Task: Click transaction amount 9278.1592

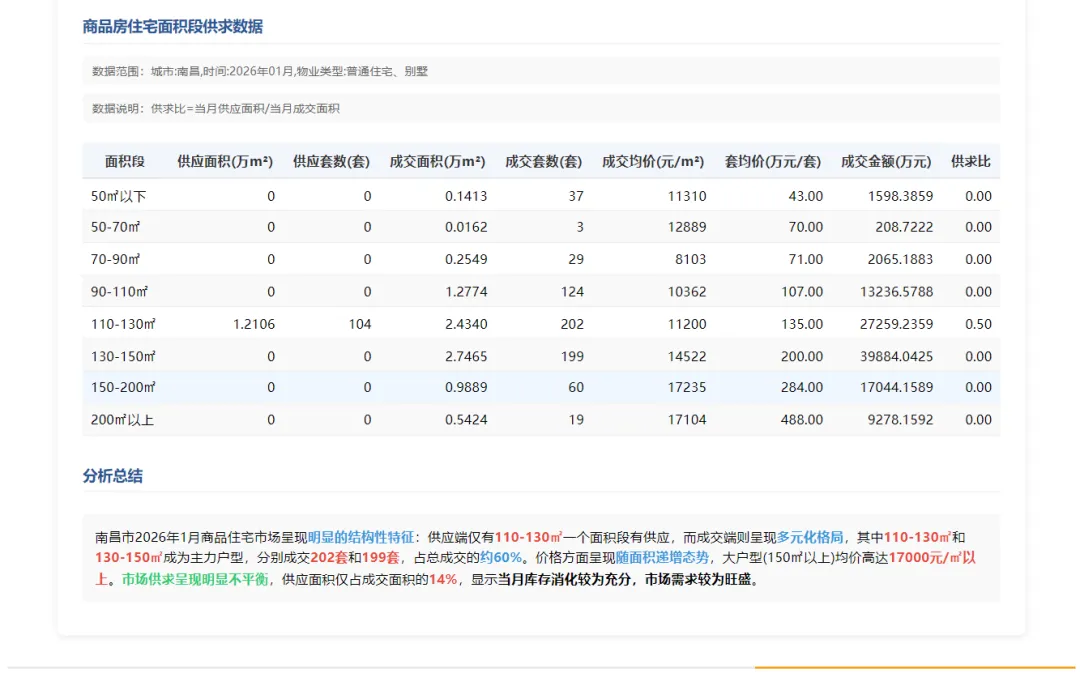Action: pyautogui.click(x=900, y=420)
